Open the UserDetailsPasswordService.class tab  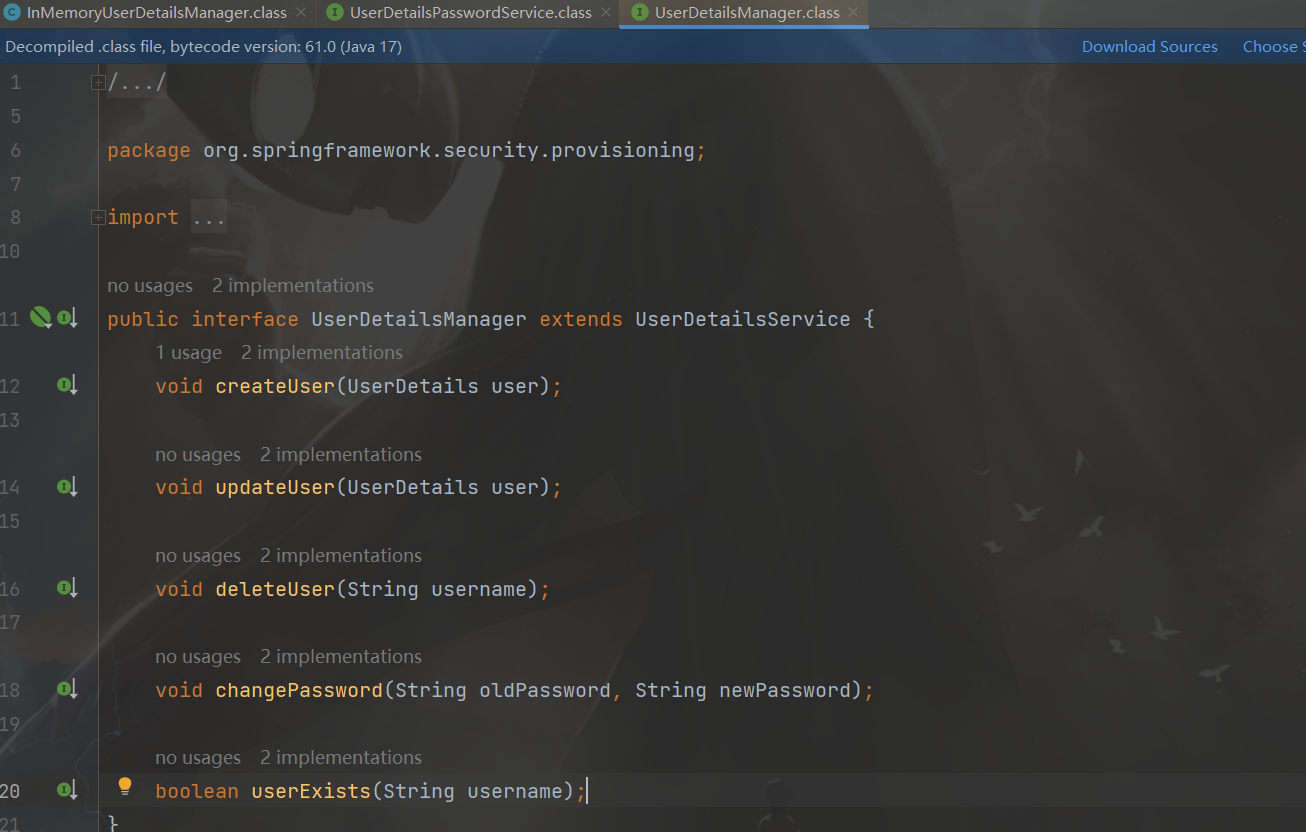coord(470,13)
